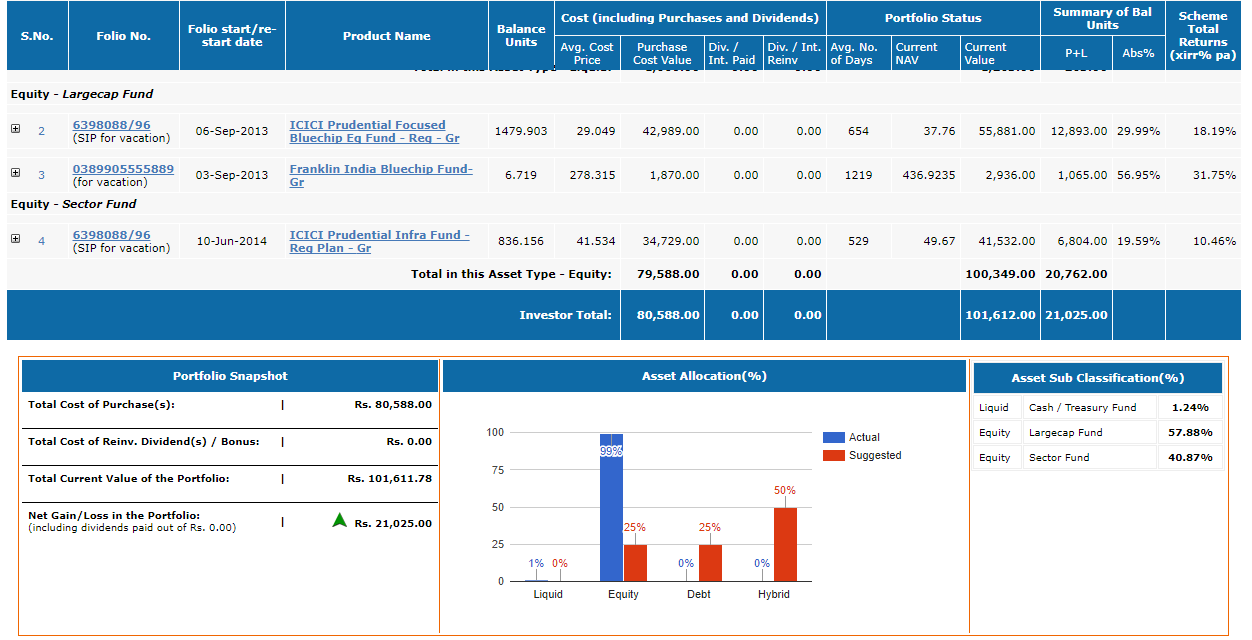Screen dimensions: 1252x640
Task: Open folio number 0389905555889
Action: click(x=123, y=169)
